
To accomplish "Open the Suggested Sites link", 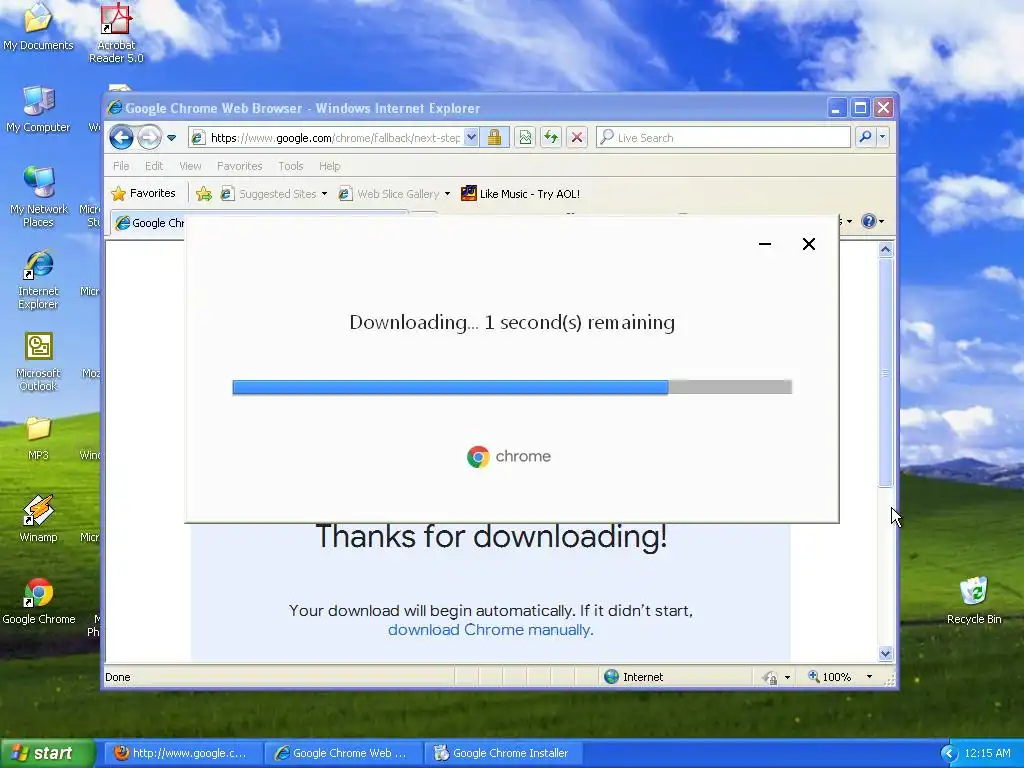I will [x=268, y=193].
